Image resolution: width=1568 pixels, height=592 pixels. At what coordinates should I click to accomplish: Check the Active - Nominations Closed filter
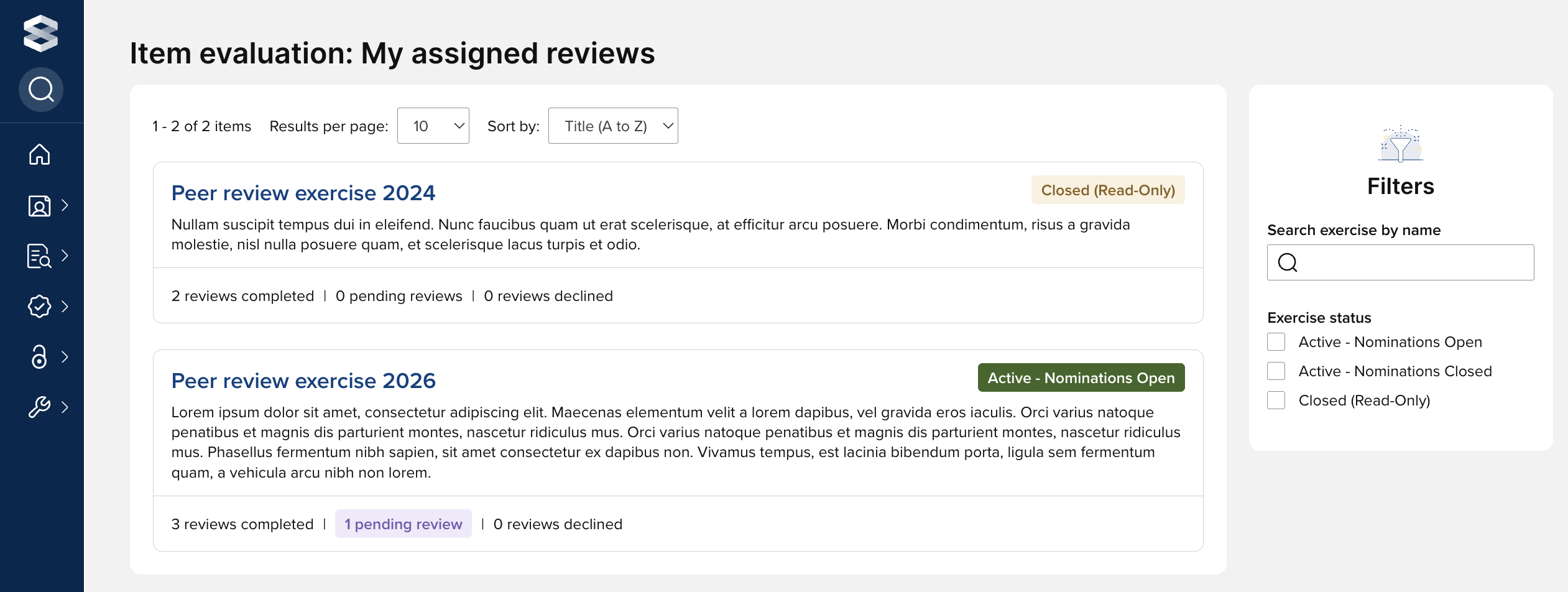tap(1276, 371)
